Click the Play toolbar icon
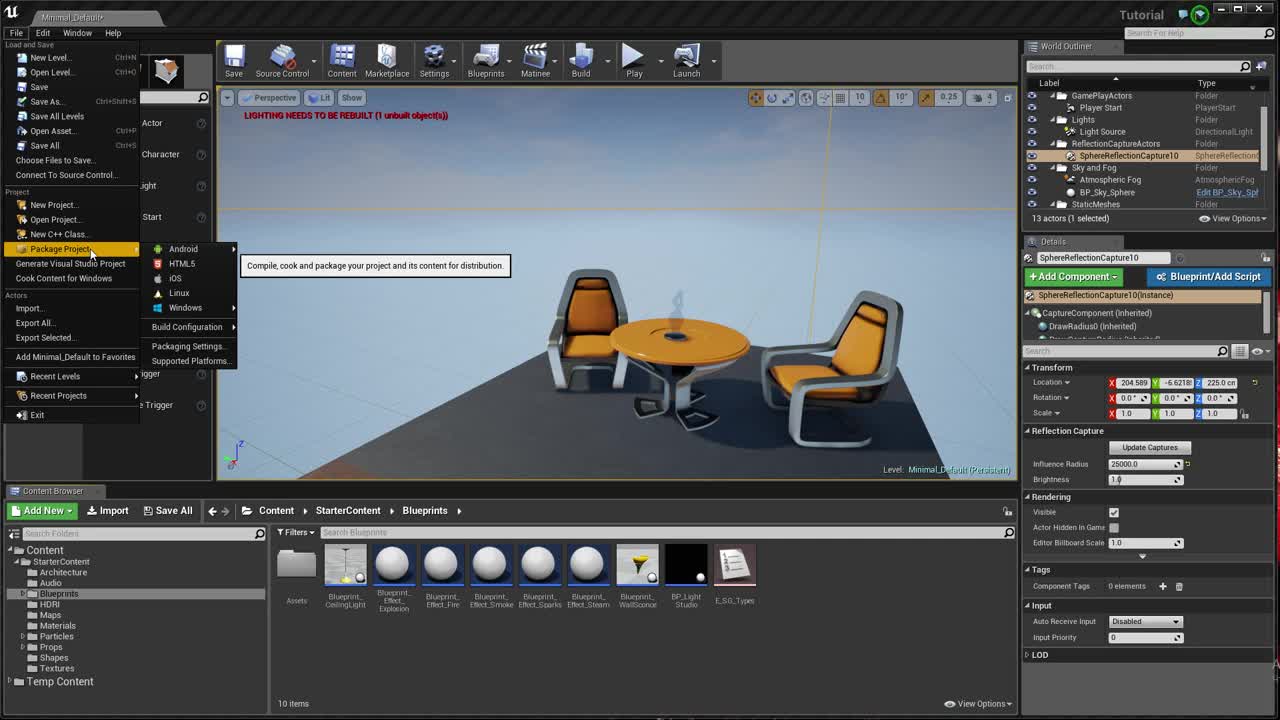Viewport: 1280px width, 720px height. tap(634, 61)
